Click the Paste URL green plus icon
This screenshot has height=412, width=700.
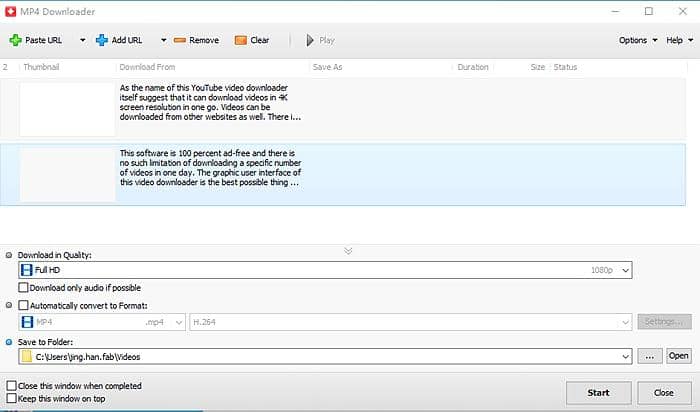click(15, 40)
